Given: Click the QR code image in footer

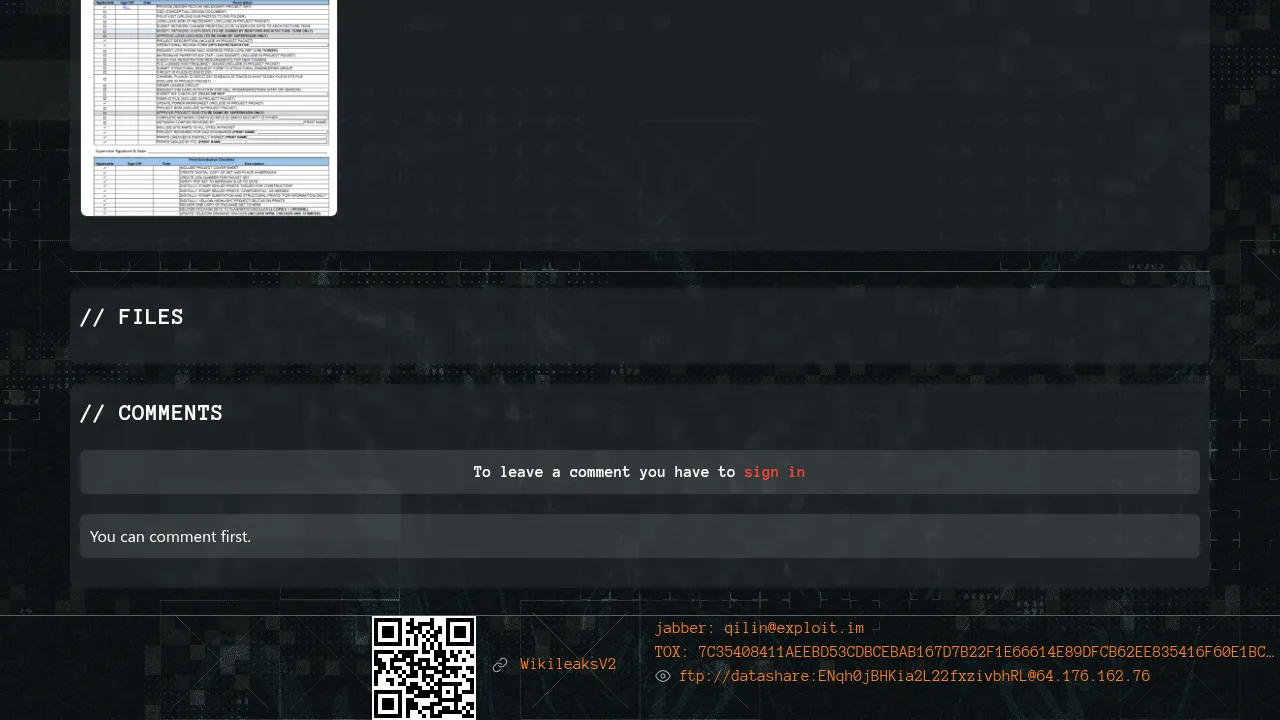Looking at the screenshot, I should pyautogui.click(x=424, y=667).
